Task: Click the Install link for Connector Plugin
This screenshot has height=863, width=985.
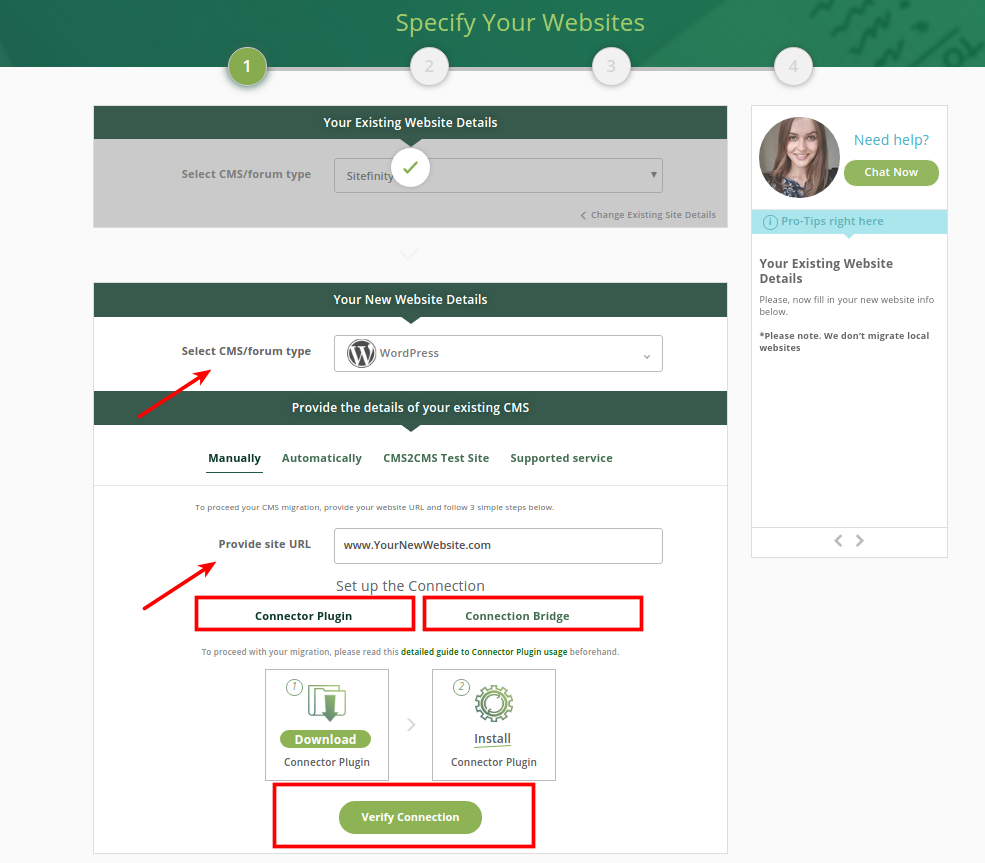Action: pos(492,739)
